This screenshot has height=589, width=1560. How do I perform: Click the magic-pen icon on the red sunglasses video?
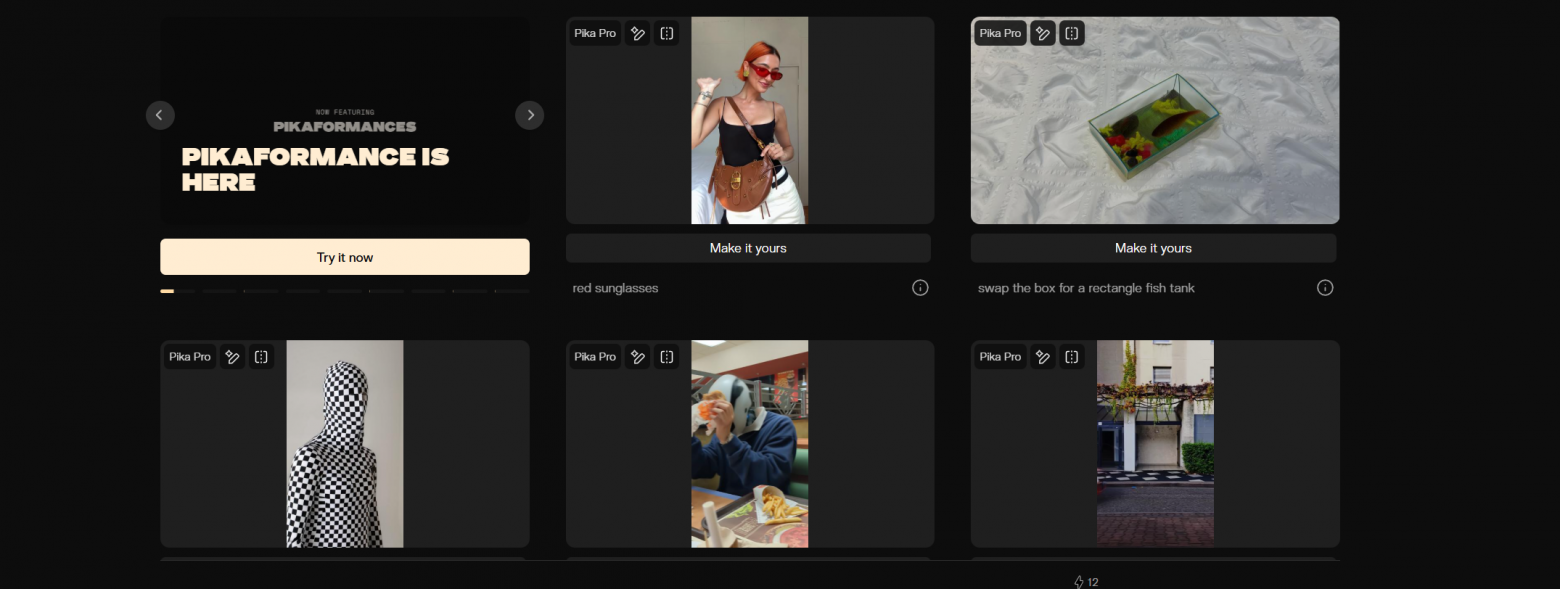coord(637,33)
